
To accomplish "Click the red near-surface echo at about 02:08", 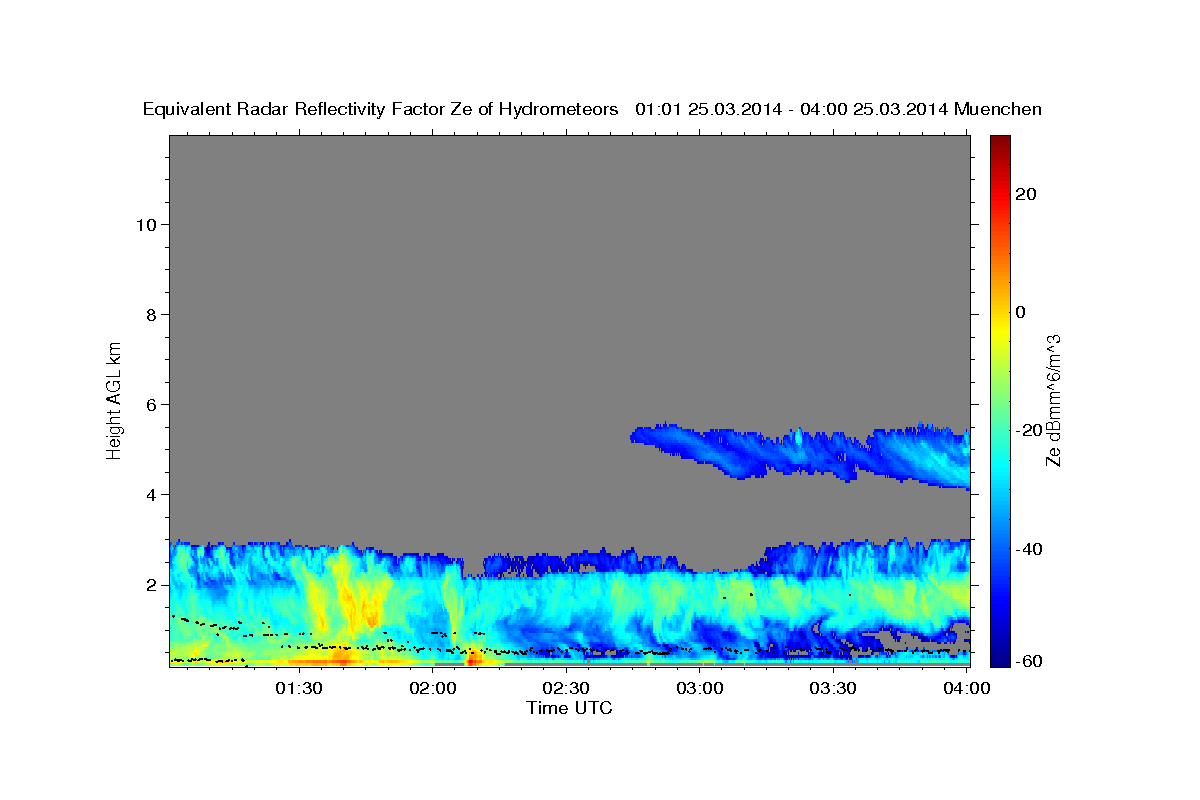I will [472, 657].
